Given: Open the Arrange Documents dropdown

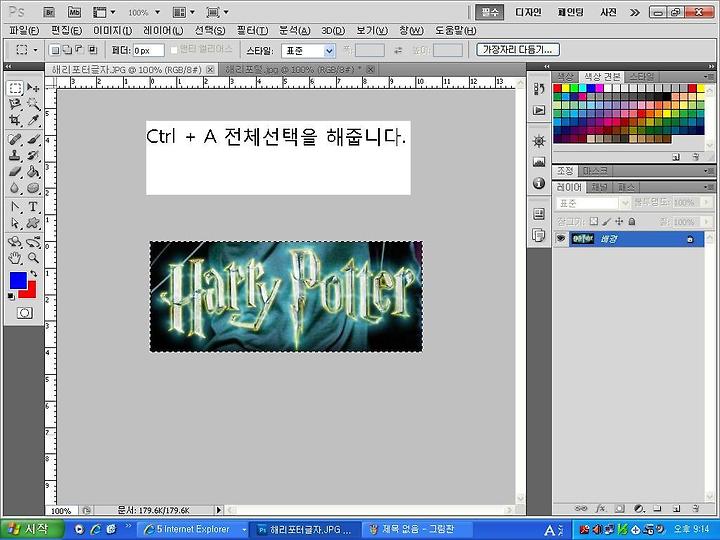Looking at the screenshot, I should pos(184,12).
